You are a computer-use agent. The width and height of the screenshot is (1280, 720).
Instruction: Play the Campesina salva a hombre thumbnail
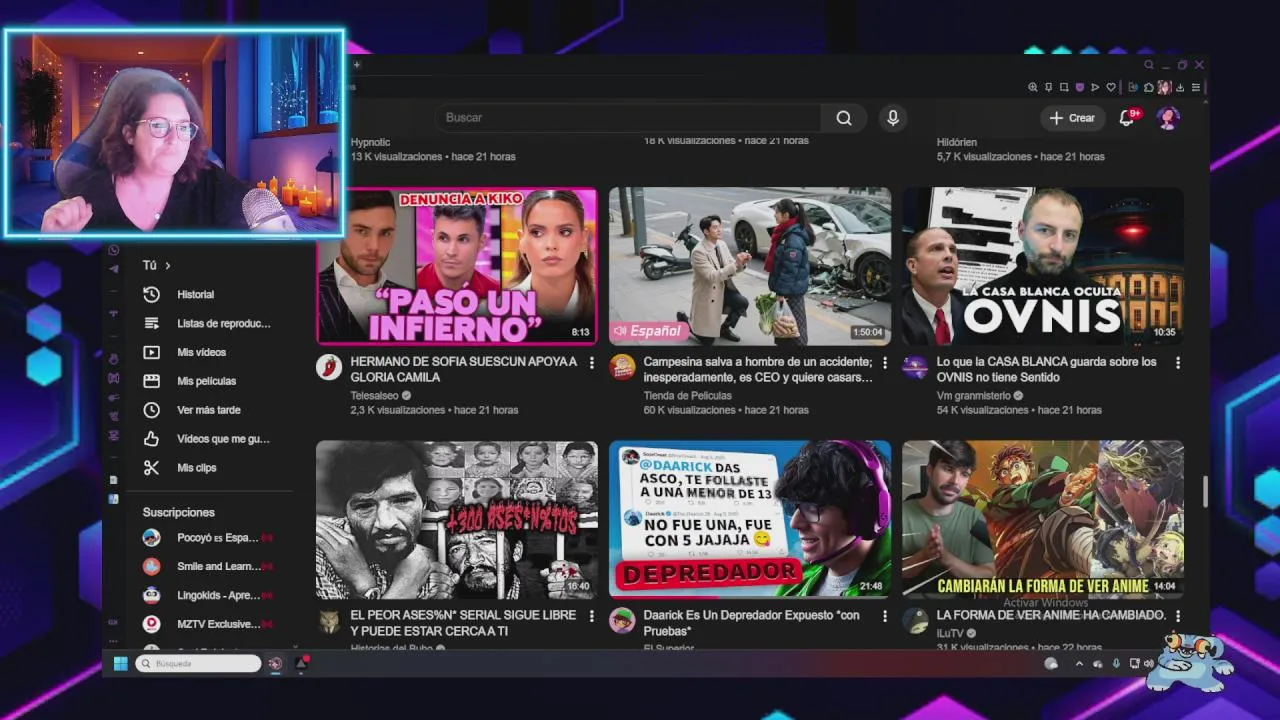pyautogui.click(x=750, y=266)
